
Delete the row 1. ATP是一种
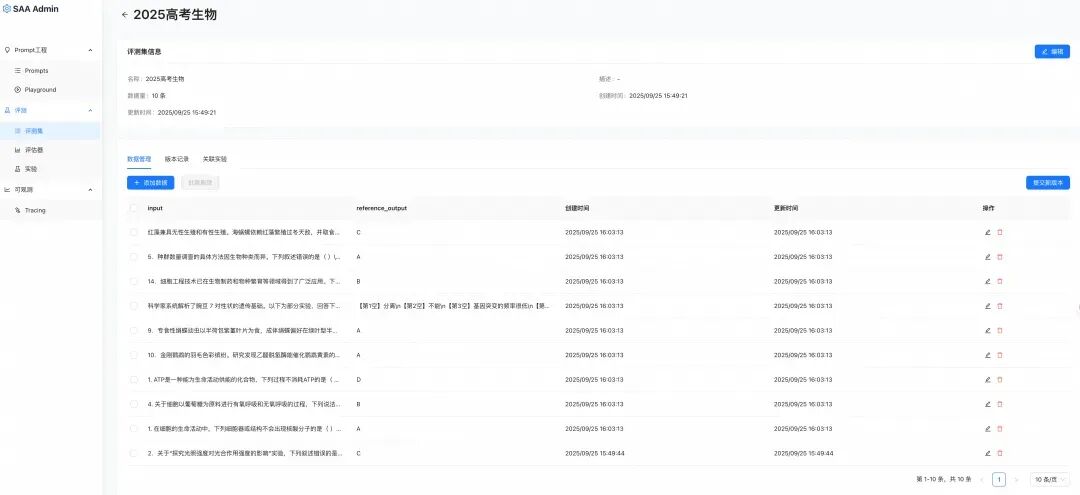(x=1000, y=379)
